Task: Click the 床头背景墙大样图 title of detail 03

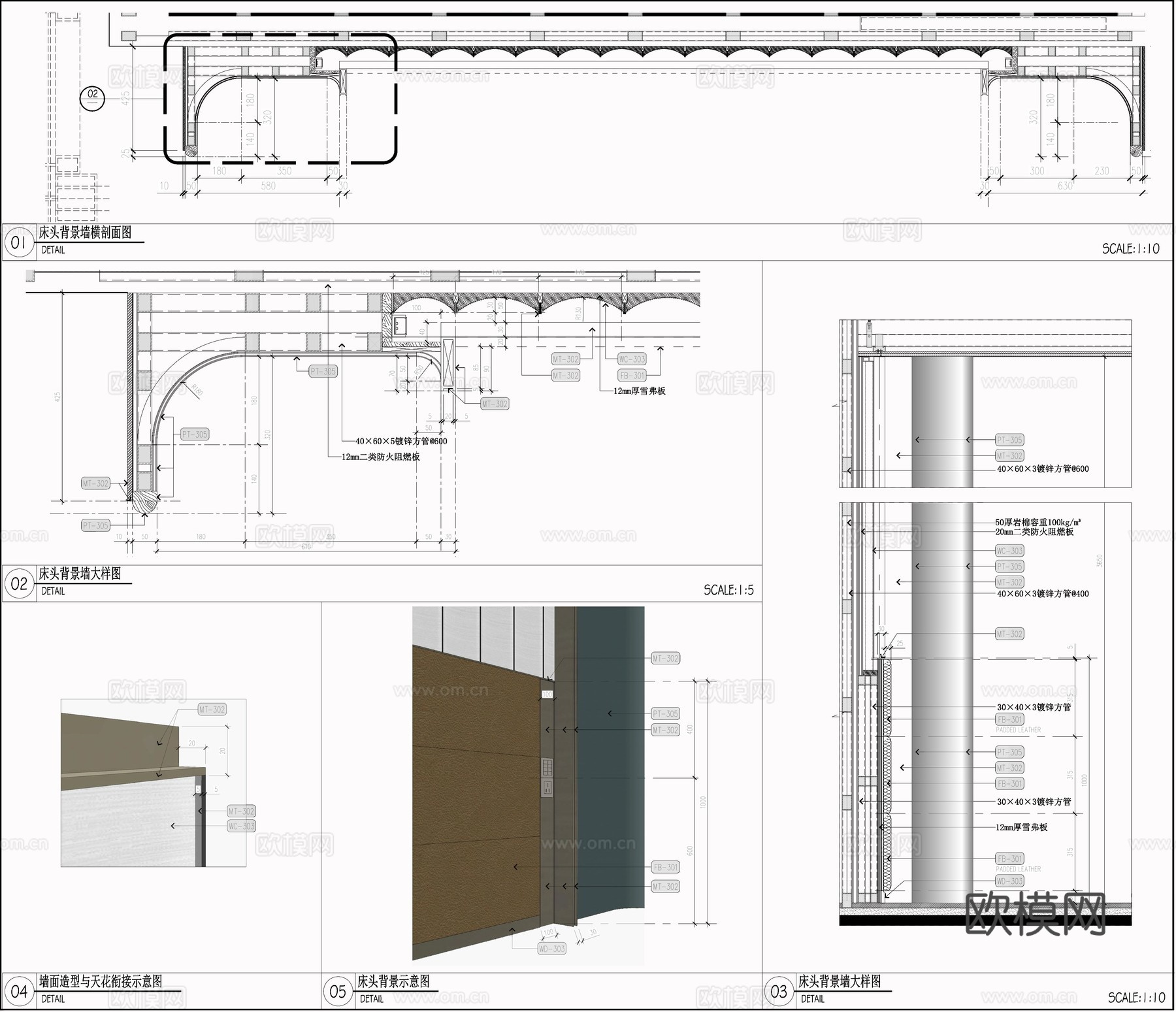Action: (840, 981)
